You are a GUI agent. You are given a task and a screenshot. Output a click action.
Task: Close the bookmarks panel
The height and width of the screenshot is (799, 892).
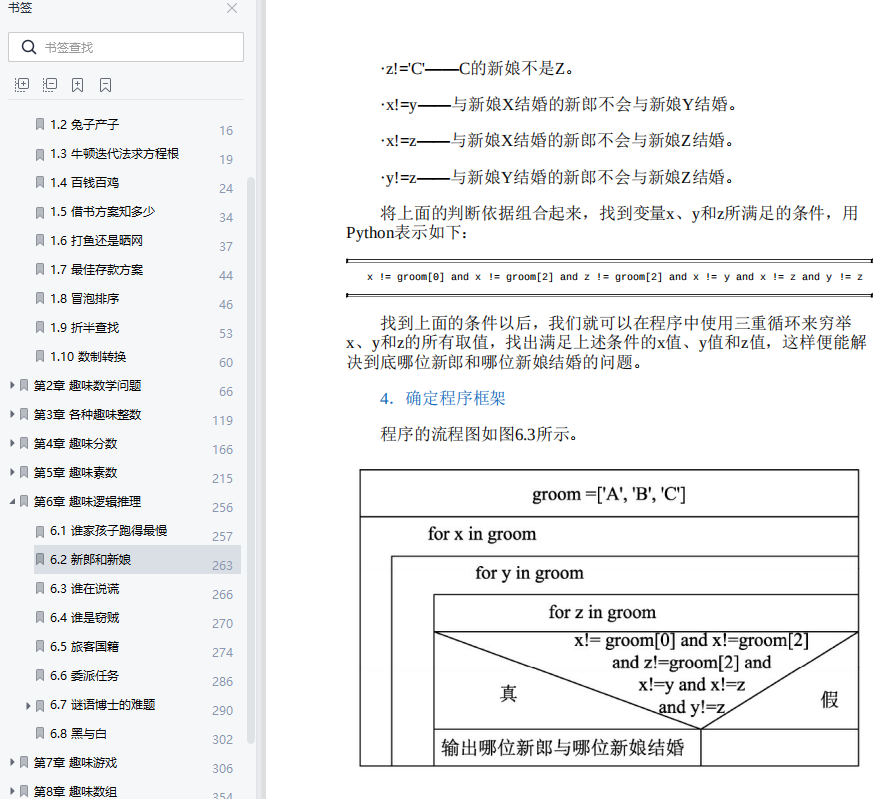[232, 8]
